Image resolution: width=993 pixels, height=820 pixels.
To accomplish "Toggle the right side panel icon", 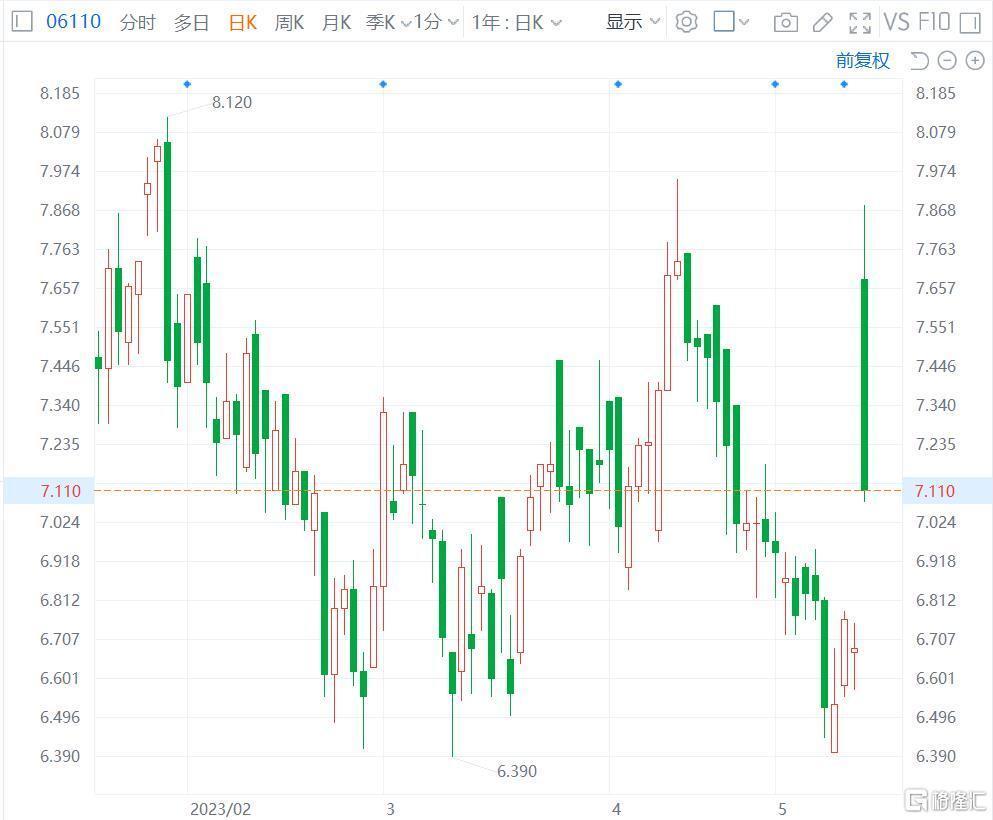I will [970, 23].
